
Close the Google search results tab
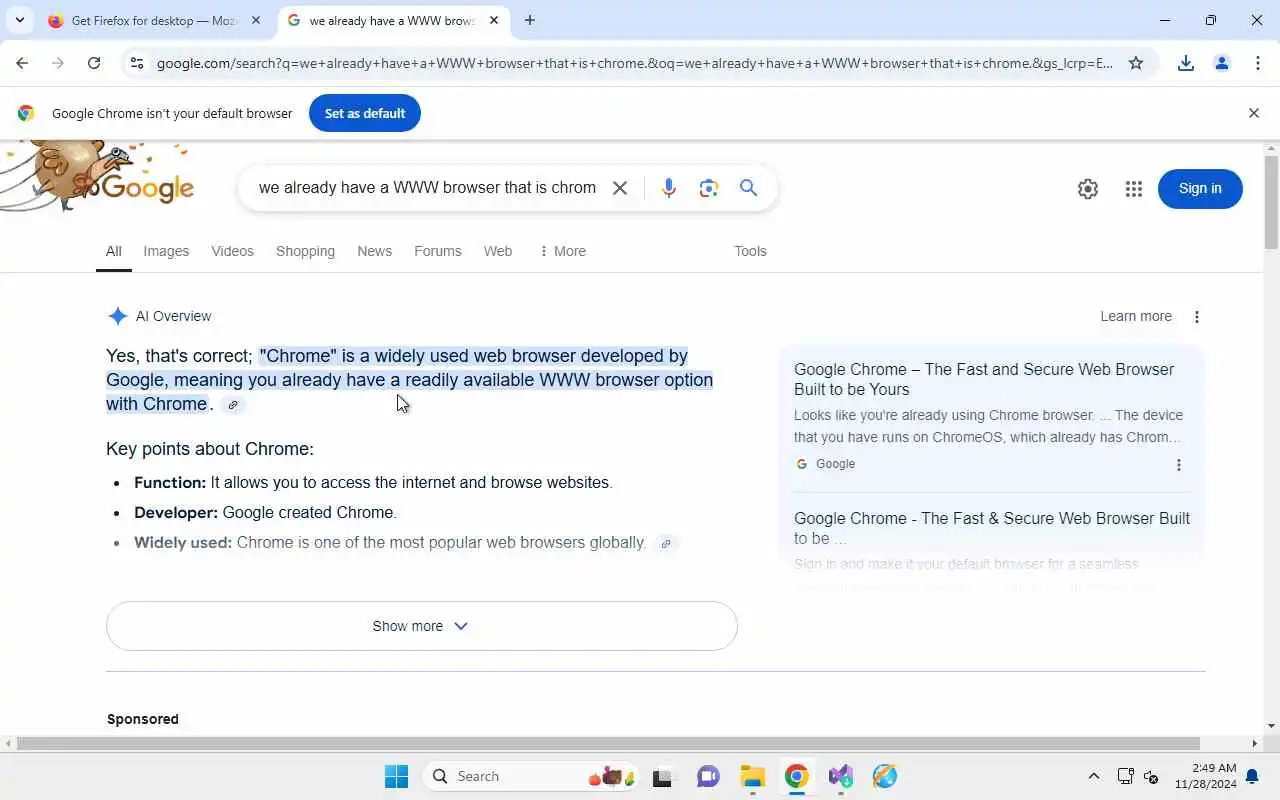point(494,20)
